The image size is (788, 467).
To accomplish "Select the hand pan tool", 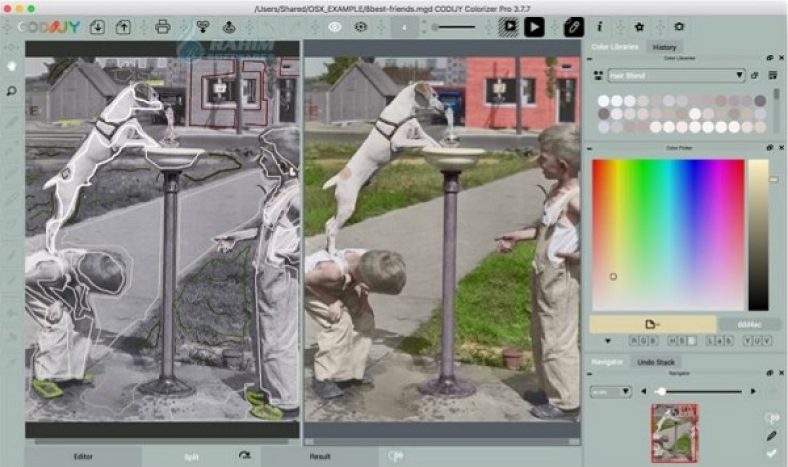I will 11,66.
